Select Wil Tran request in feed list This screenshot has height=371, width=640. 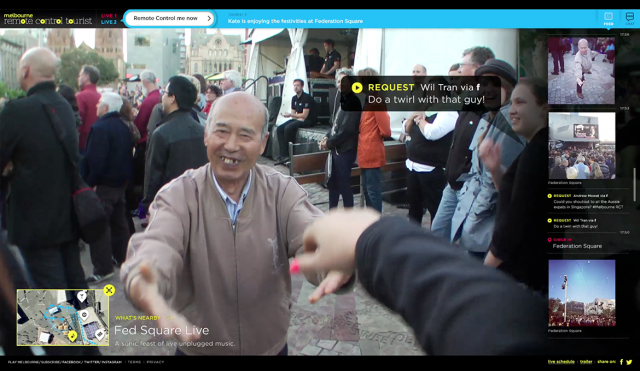click(573, 223)
